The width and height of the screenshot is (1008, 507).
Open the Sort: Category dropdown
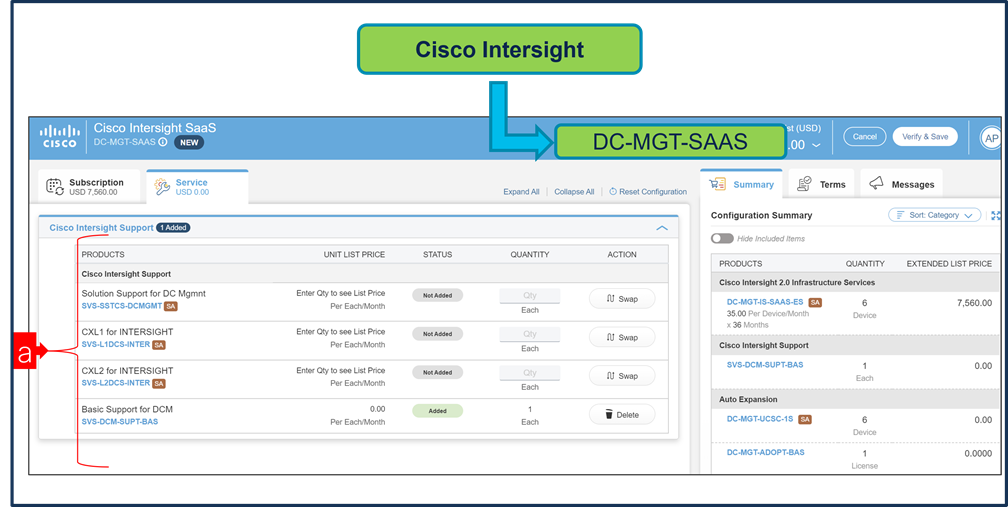point(935,215)
